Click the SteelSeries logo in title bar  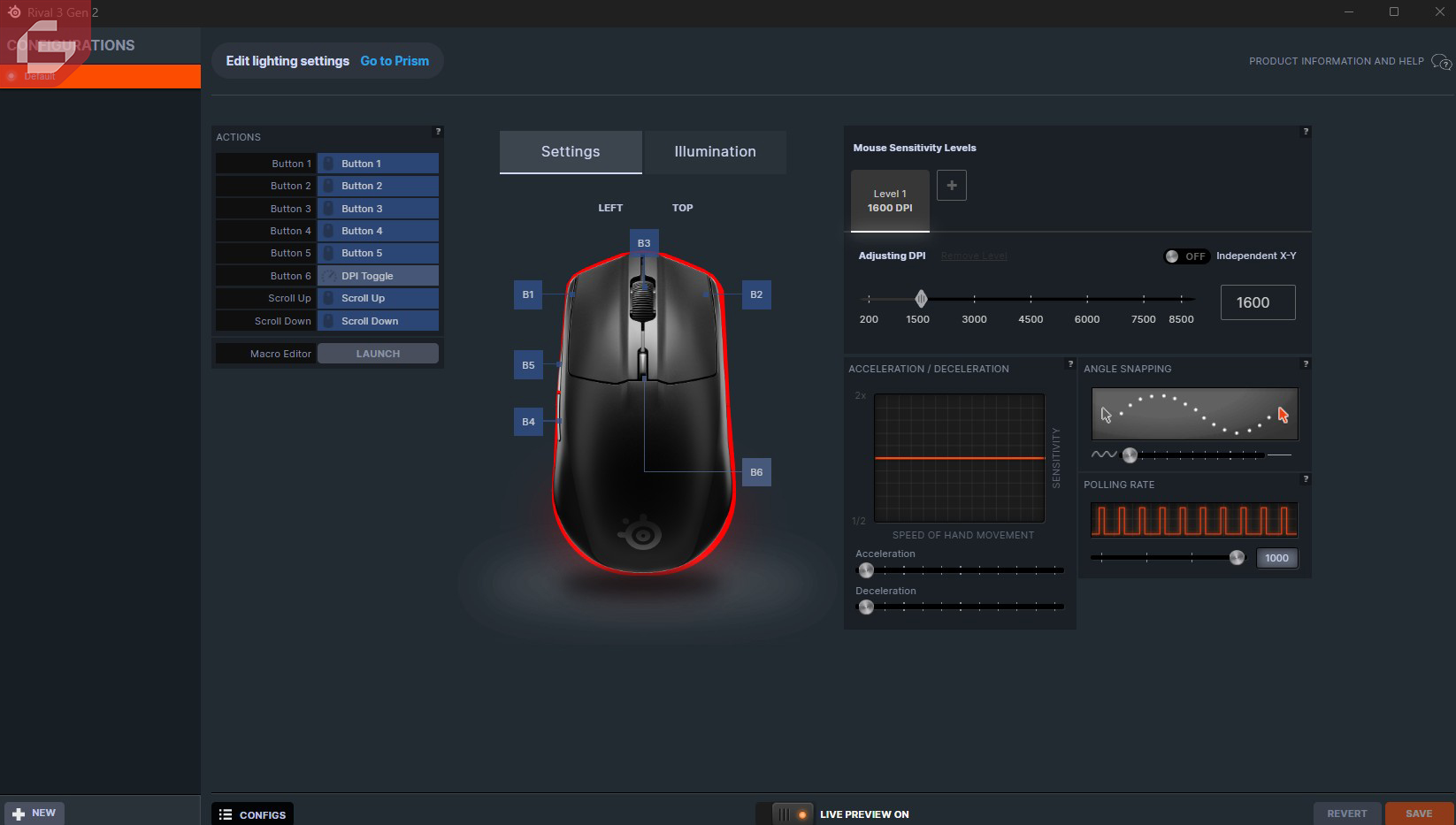tap(14, 12)
